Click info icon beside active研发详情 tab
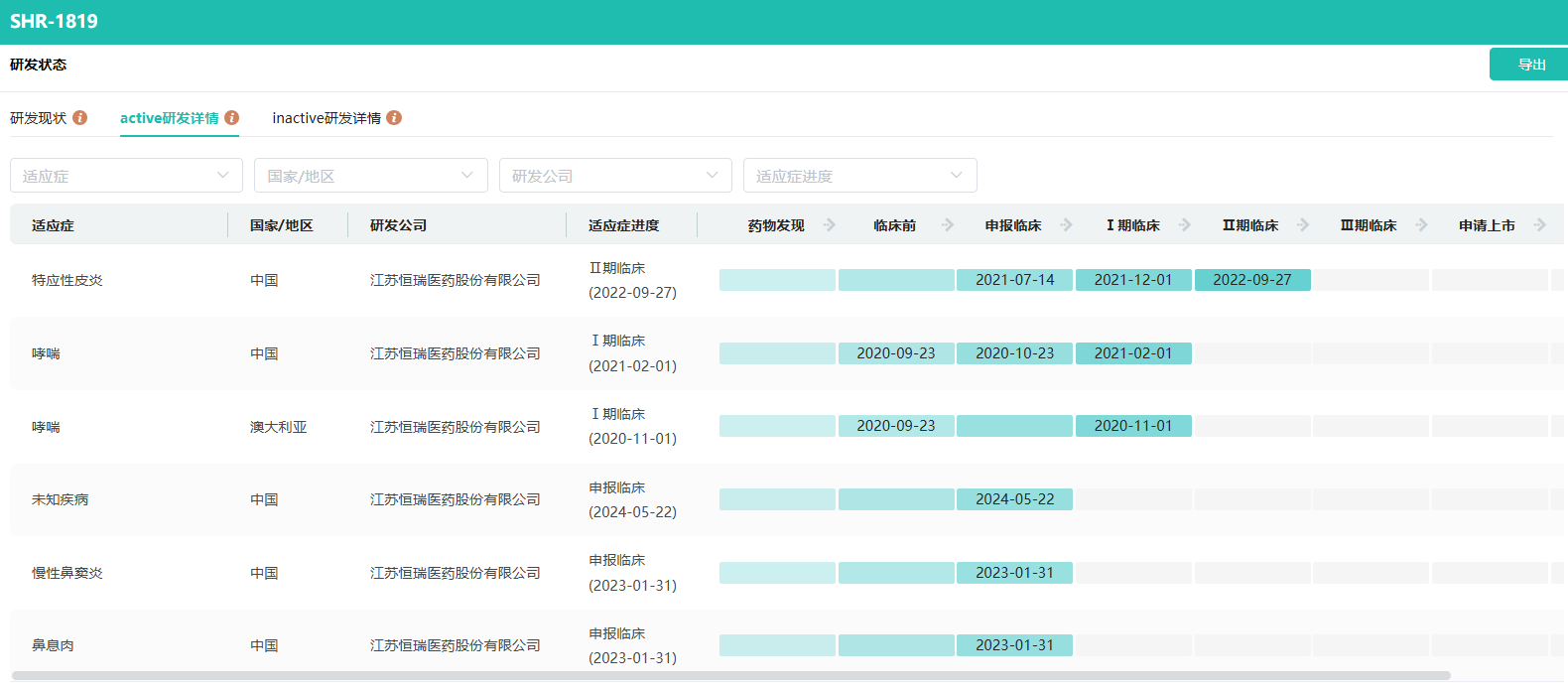1568x691 pixels. (232, 118)
